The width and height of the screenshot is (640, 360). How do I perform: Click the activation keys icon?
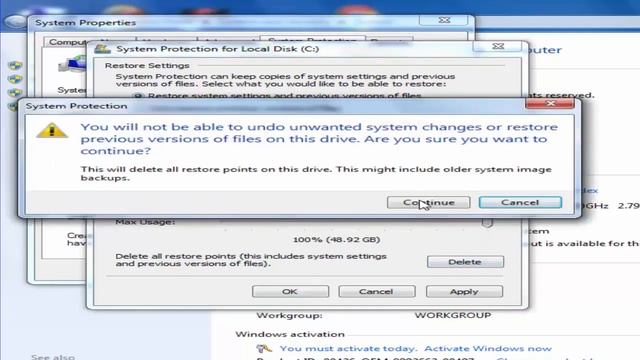pos(264,349)
